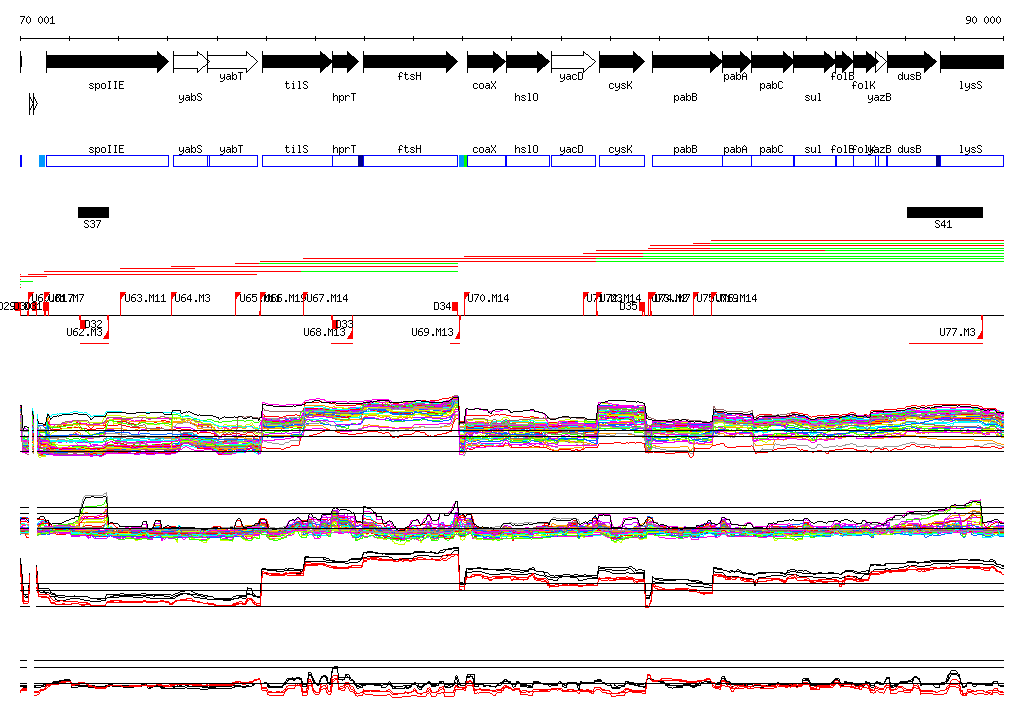Click the pabB blue outlined box

click(x=687, y=161)
